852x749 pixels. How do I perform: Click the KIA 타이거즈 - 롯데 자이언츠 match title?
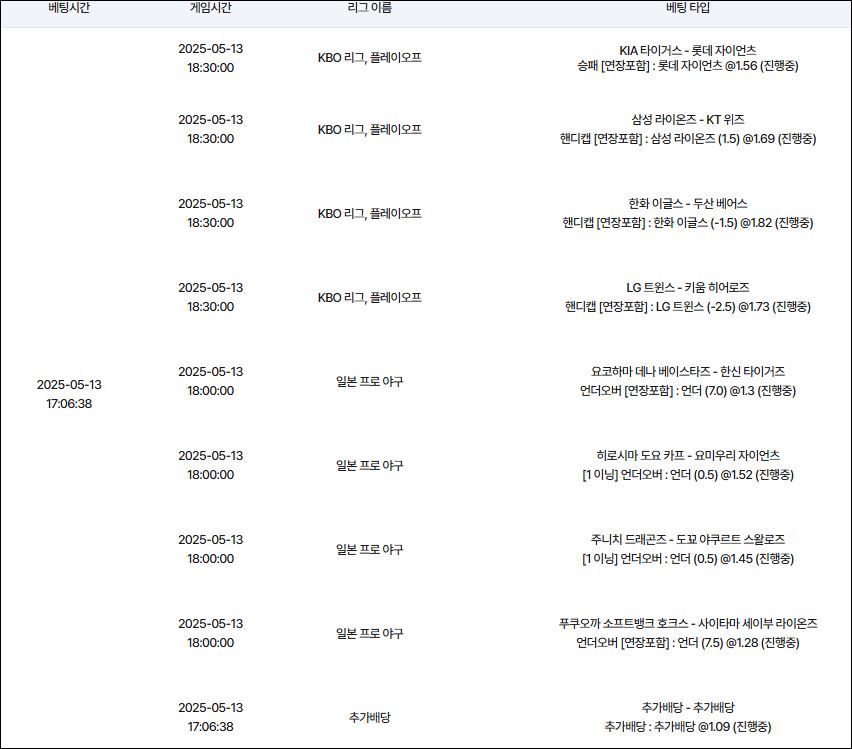coord(688,49)
